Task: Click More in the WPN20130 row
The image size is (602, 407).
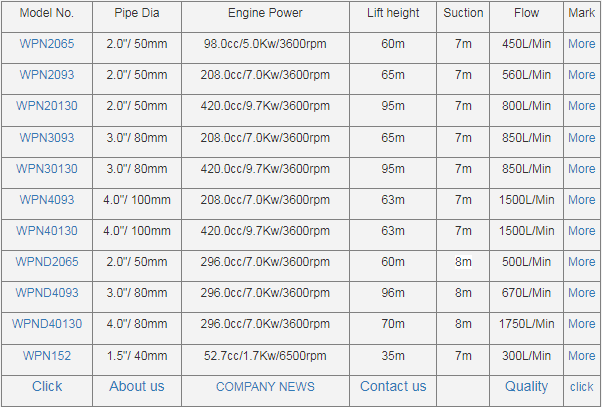Action: (x=581, y=106)
